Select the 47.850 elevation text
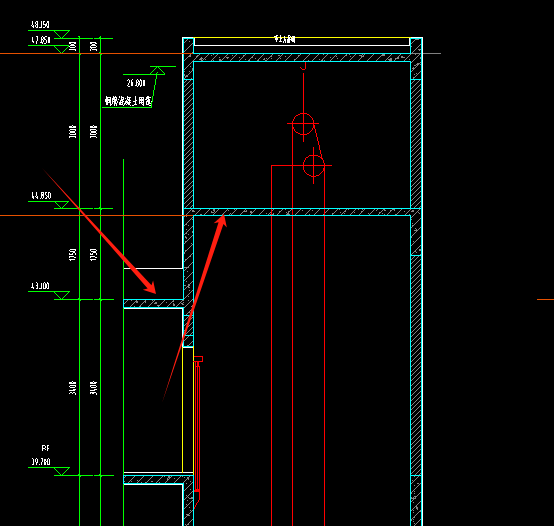 coord(41,40)
